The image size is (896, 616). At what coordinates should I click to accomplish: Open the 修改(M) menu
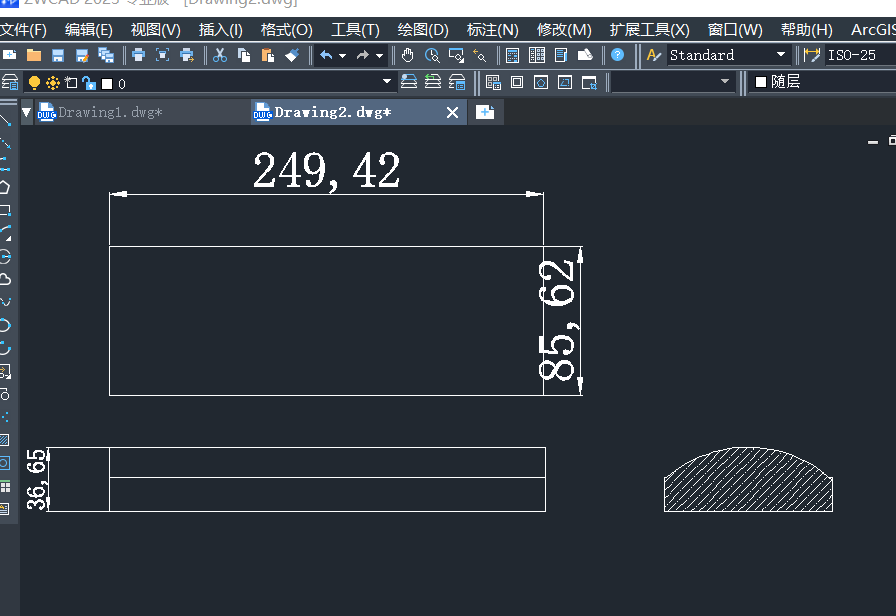[564, 30]
